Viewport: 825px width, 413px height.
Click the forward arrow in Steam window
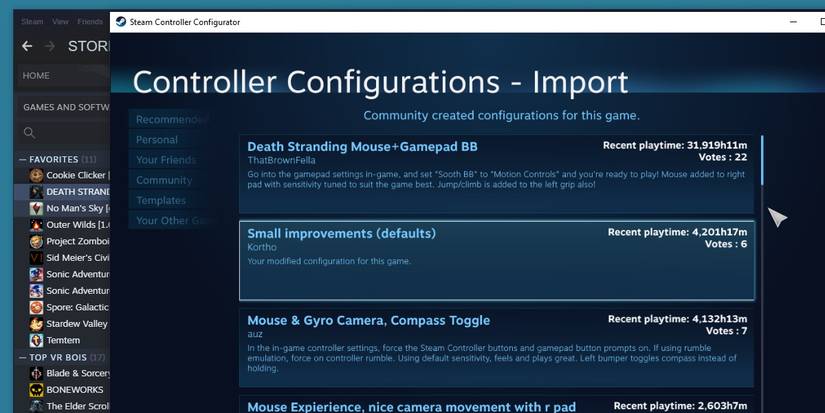50,46
